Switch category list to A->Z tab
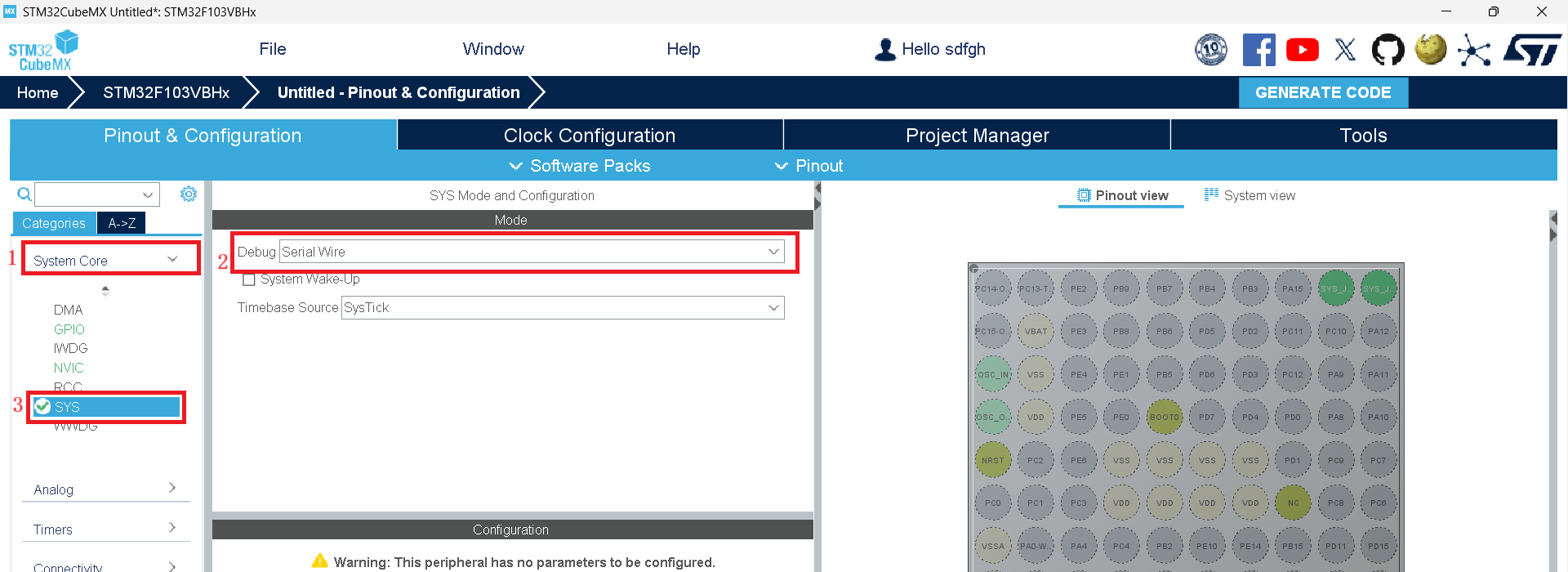The height and width of the screenshot is (572, 1568). point(122,223)
